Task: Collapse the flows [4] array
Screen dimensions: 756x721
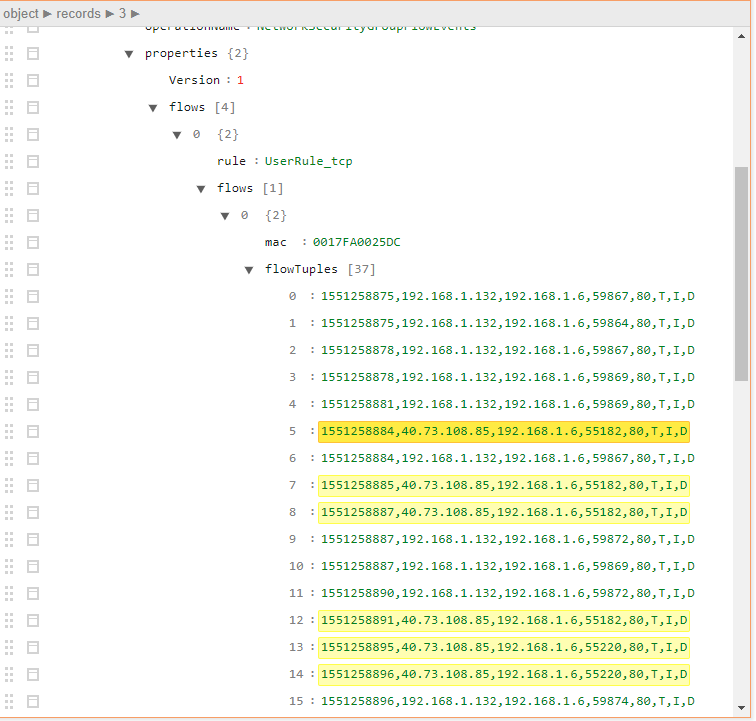Action: (153, 108)
